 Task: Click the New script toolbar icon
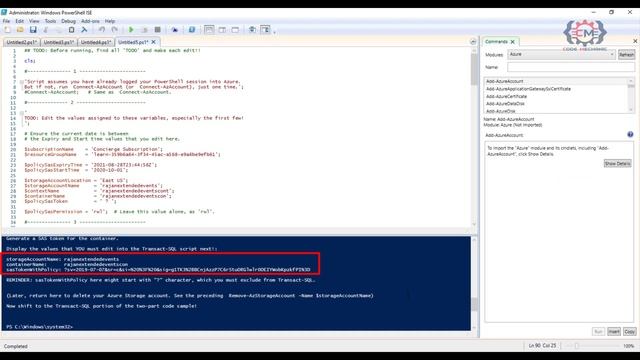pyautogui.click(x=7, y=30)
